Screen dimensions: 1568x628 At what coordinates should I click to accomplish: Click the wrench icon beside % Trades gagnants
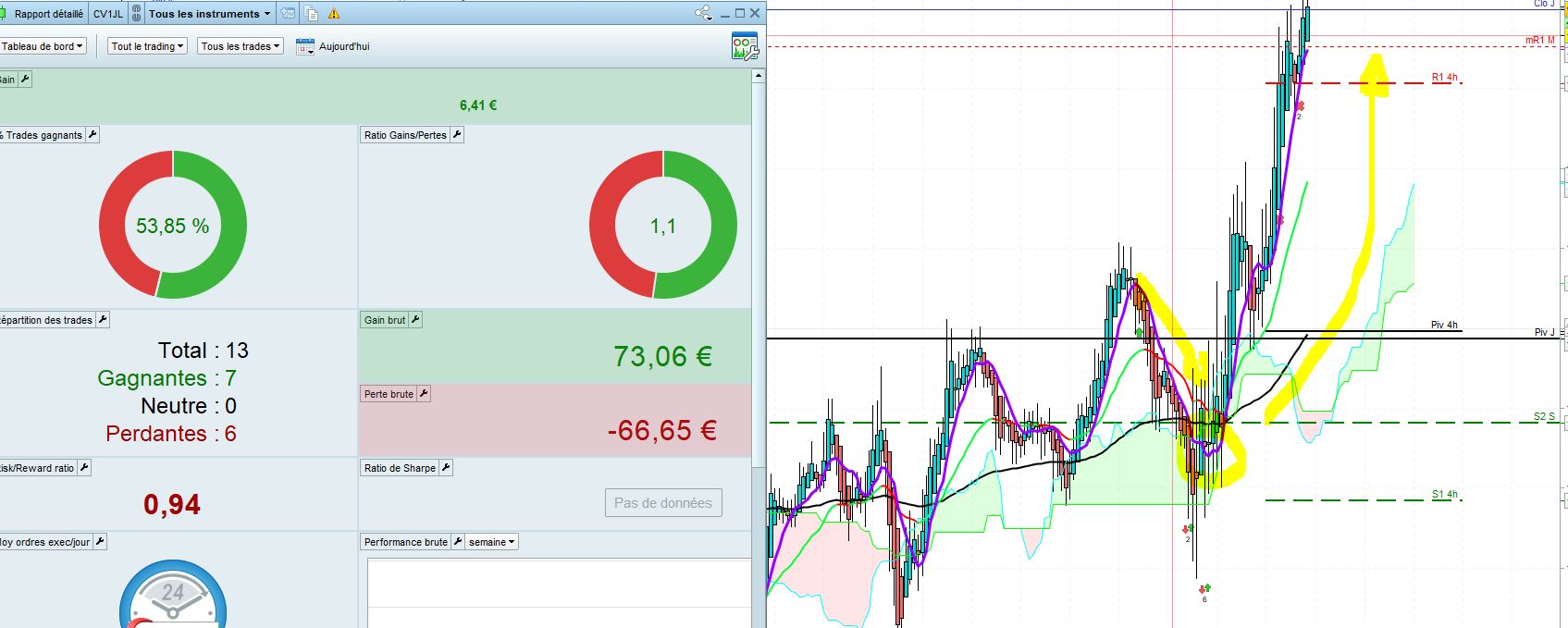[93, 135]
